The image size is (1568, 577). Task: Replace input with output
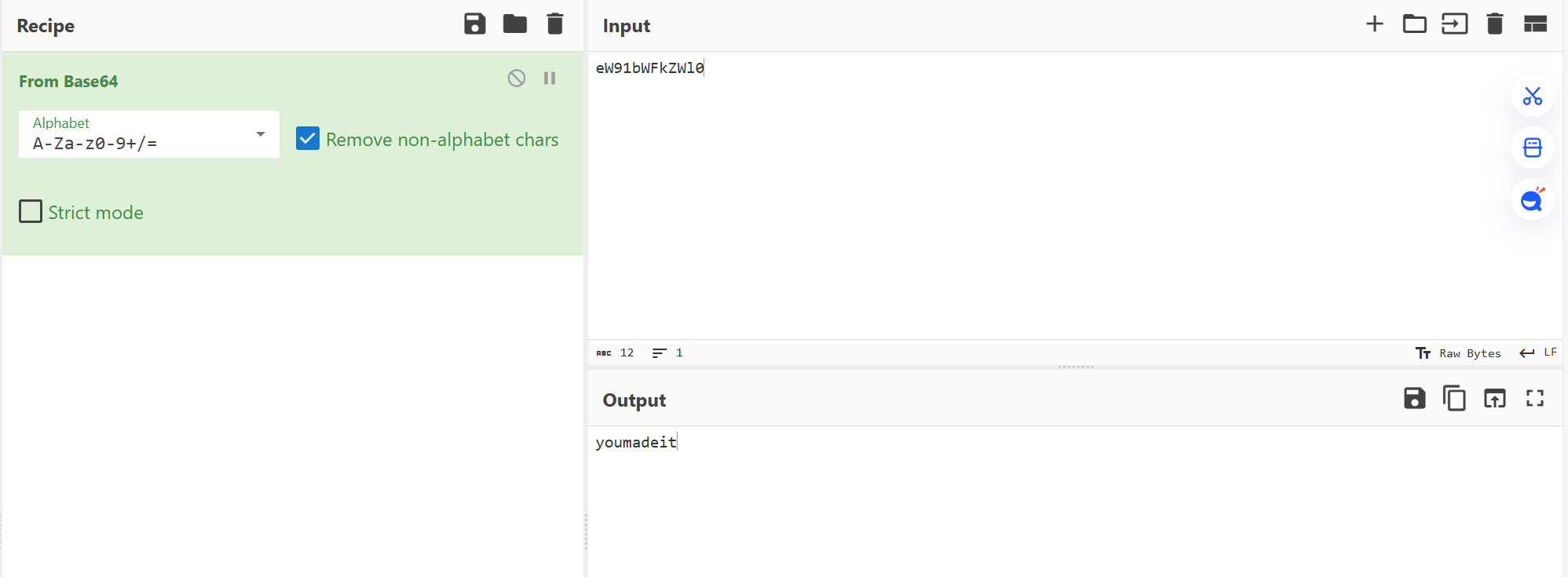point(1494,399)
